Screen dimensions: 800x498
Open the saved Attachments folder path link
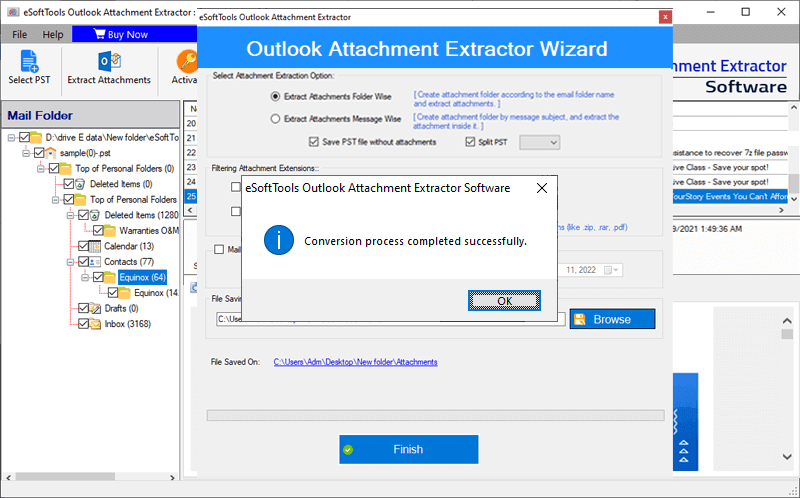[356, 362]
